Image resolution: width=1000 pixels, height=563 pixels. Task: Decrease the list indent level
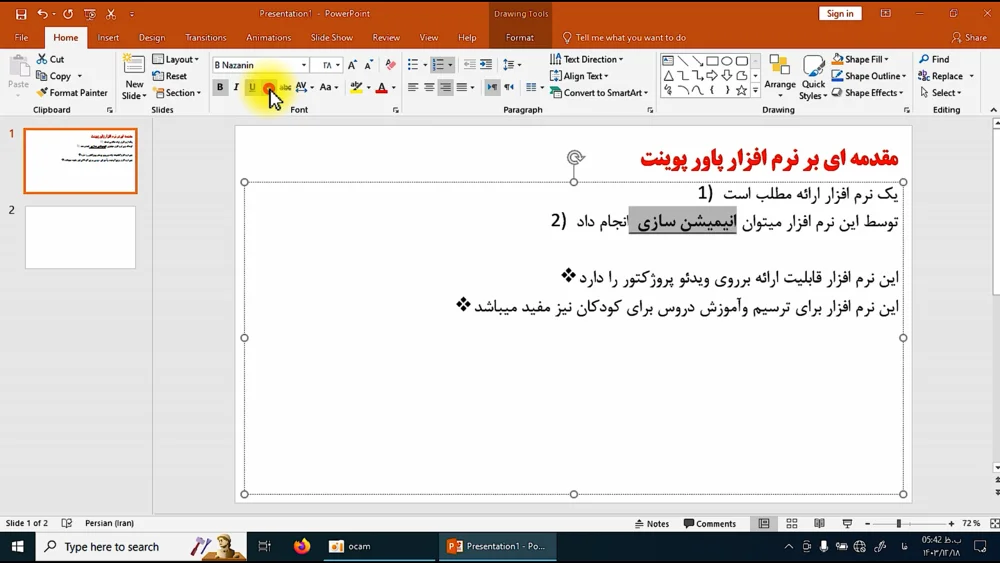click(469, 64)
